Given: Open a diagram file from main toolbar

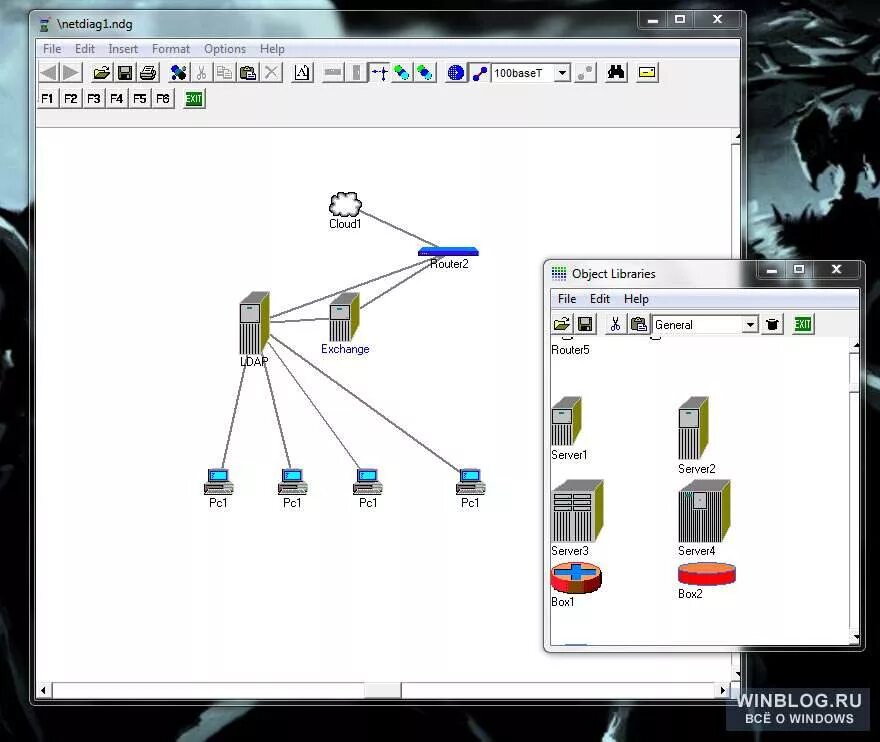Looking at the screenshot, I should point(102,72).
